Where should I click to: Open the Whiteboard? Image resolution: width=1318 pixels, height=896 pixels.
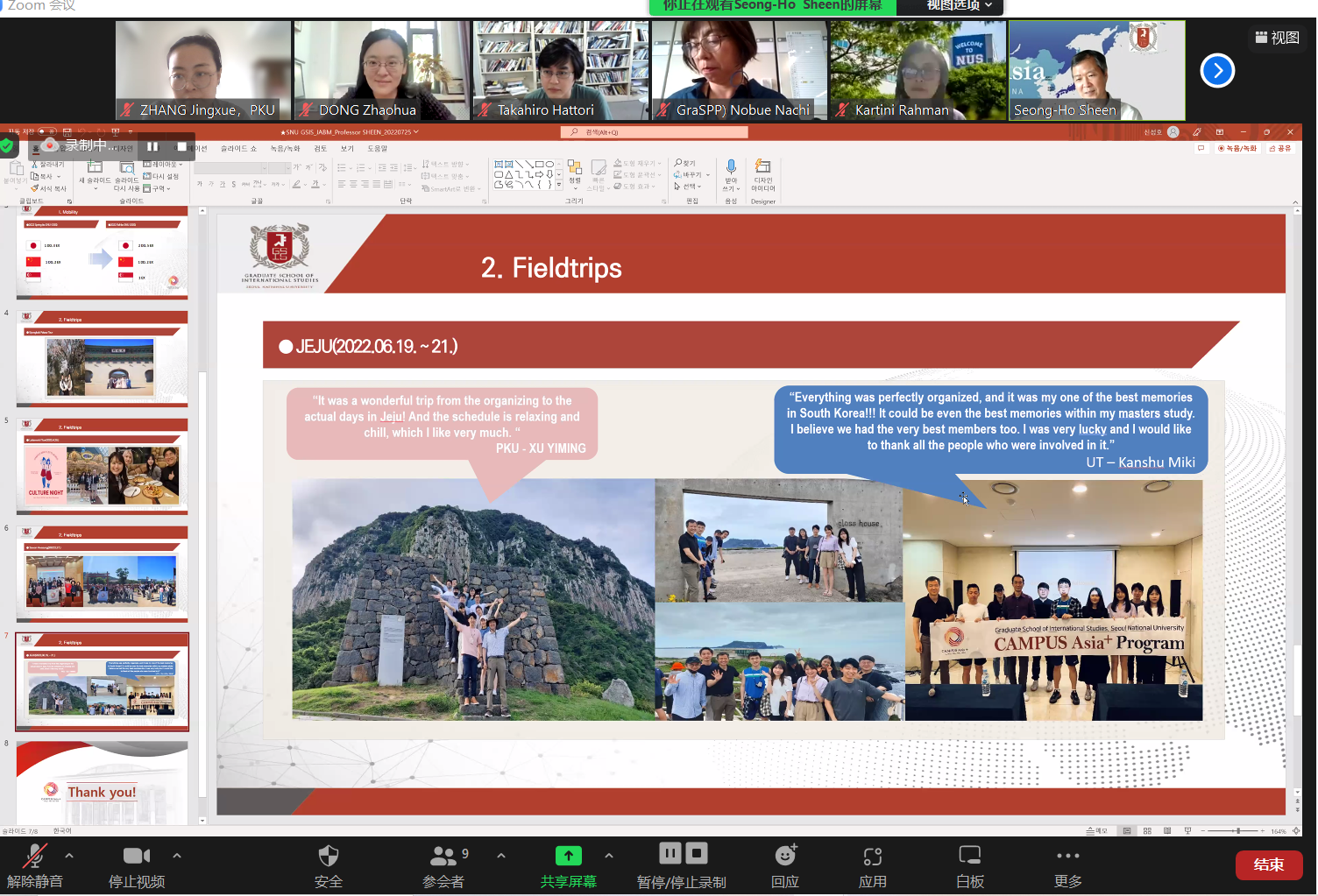(x=970, y=865)
